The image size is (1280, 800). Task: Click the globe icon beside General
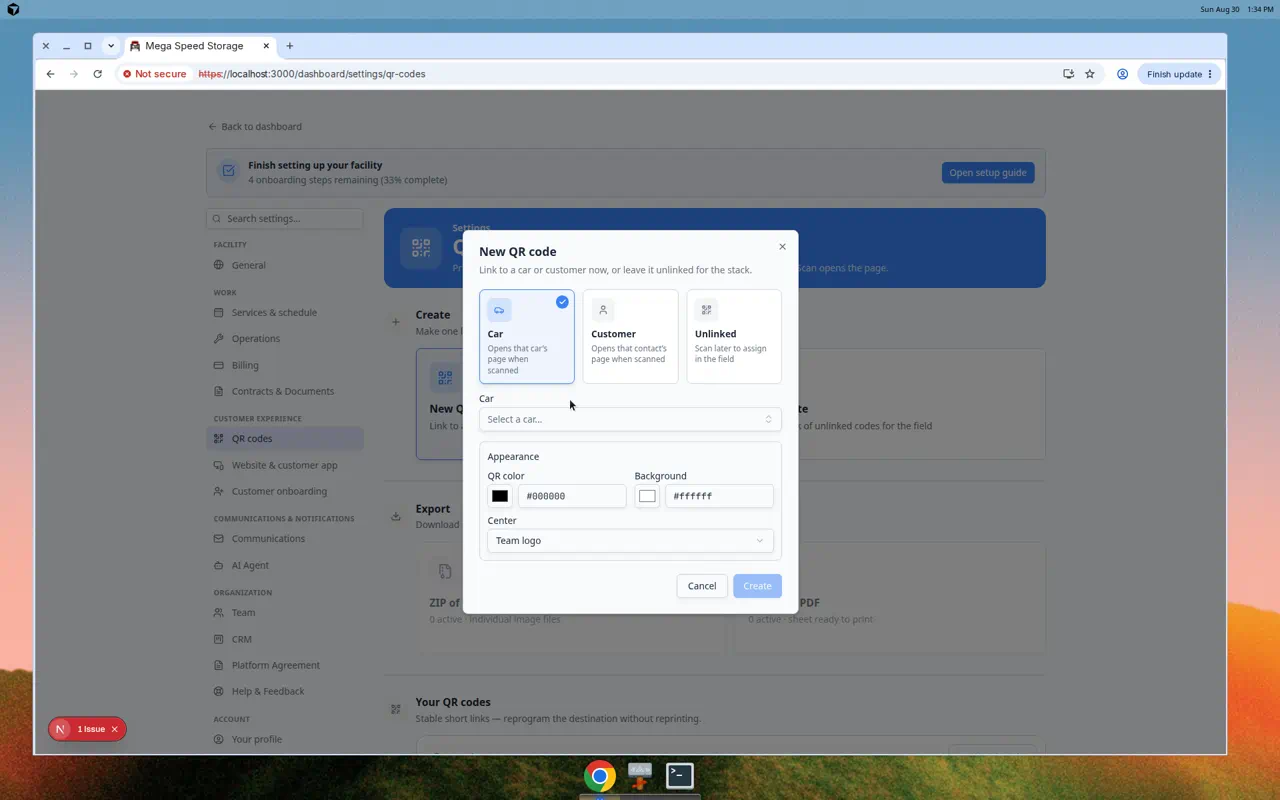coord(219,265)
